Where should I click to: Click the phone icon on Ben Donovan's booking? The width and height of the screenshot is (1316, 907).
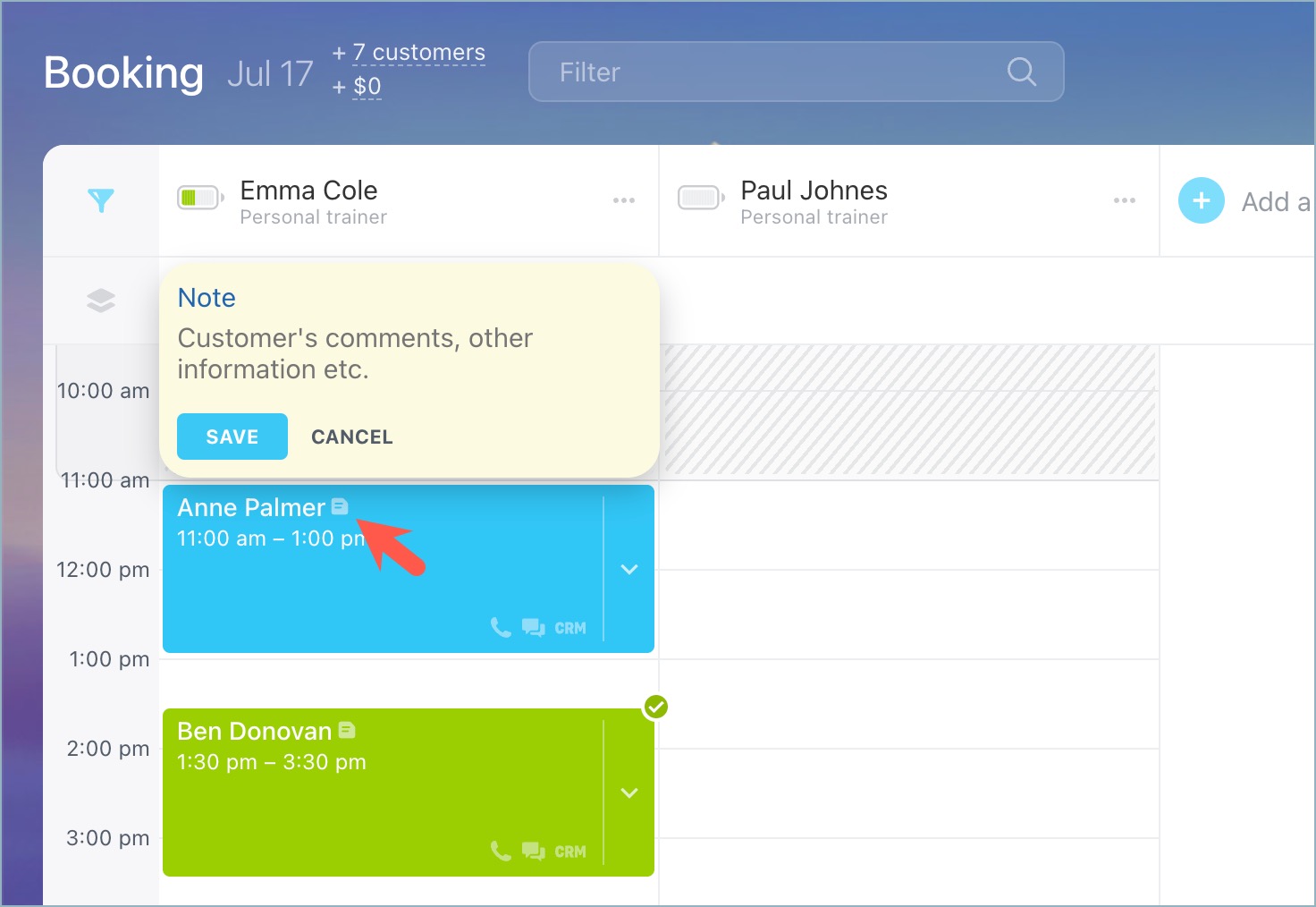(x=501, y=852)
